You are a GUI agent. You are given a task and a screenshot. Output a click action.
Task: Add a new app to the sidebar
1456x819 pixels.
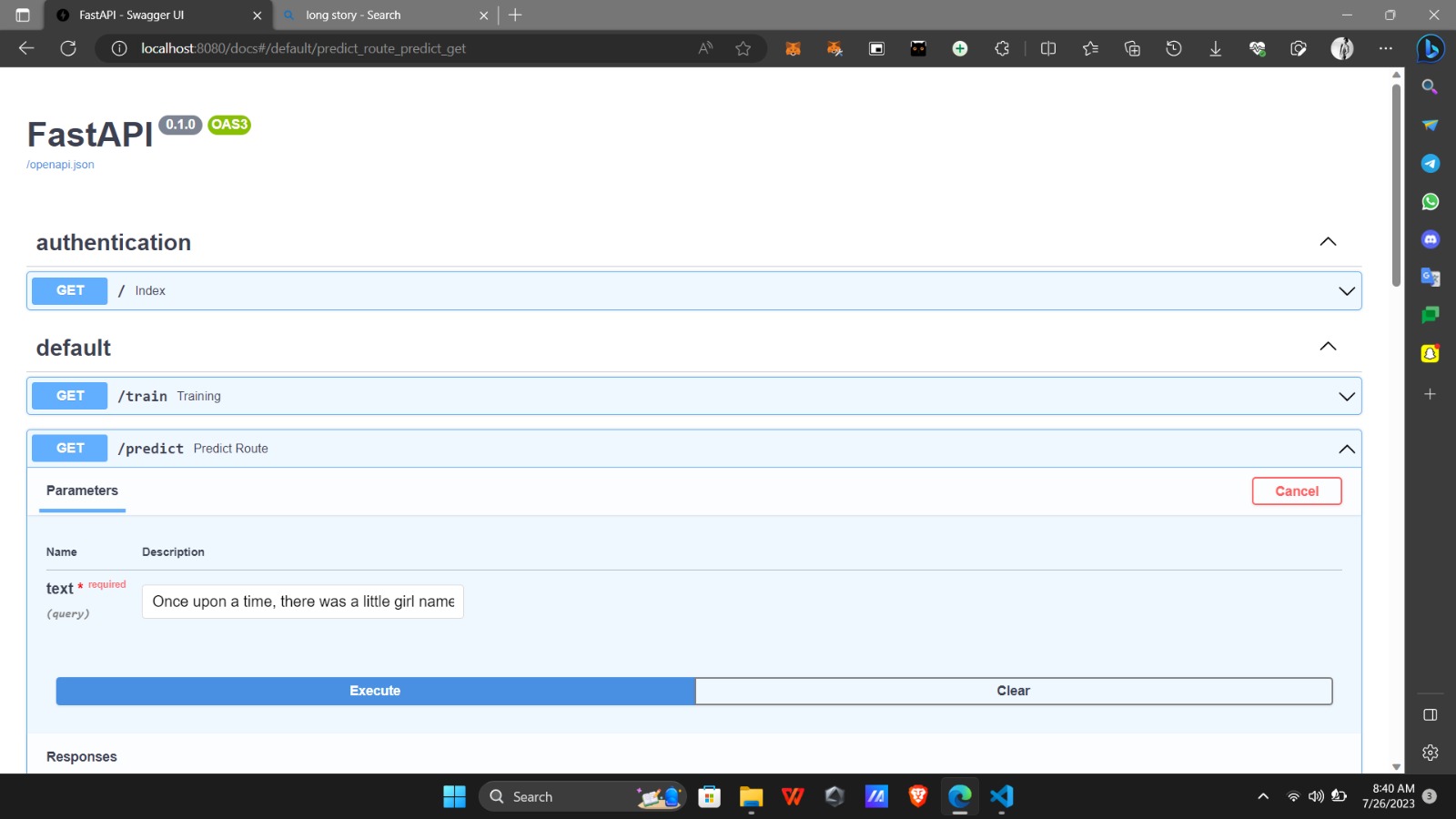(x=1431, y=394)
